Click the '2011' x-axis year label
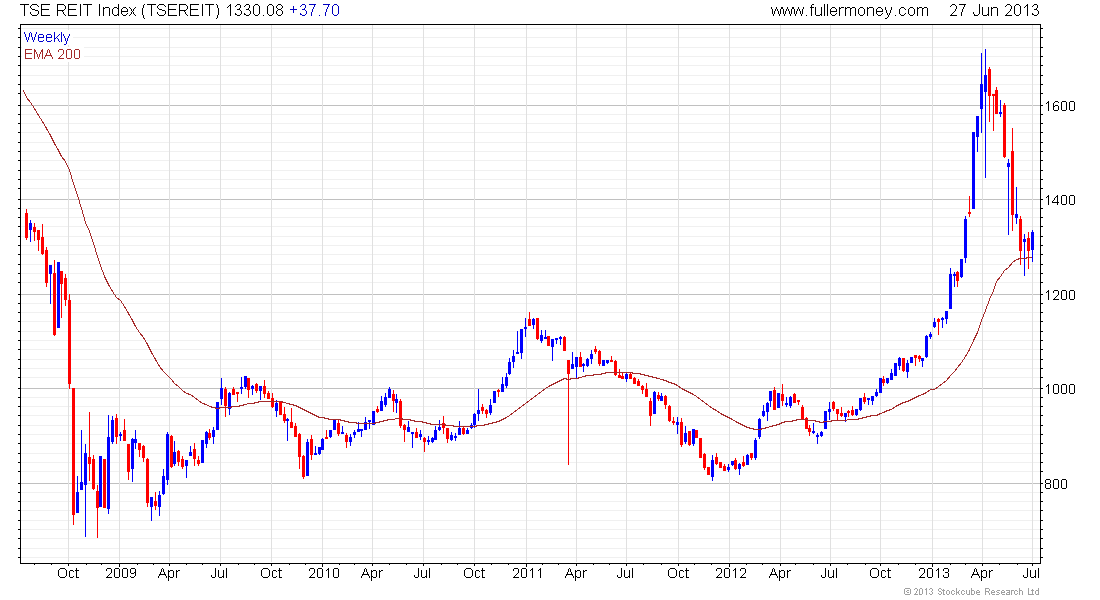Viewport: 1100px width, 600px height. point(528,573)
